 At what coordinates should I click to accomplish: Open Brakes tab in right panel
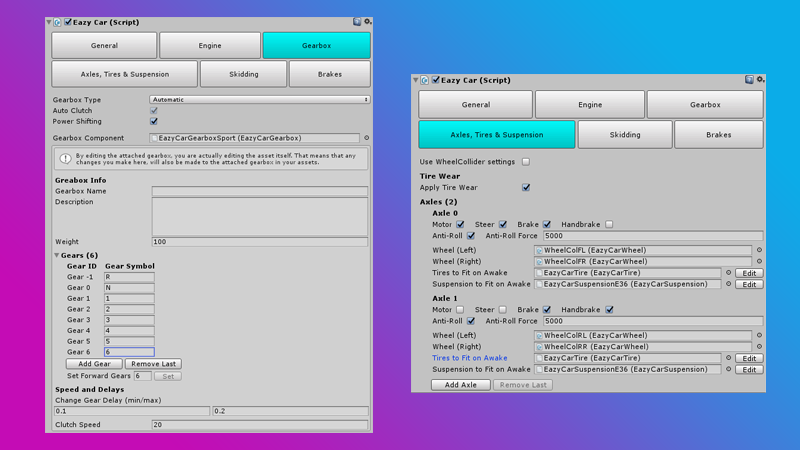pos(718,135)
